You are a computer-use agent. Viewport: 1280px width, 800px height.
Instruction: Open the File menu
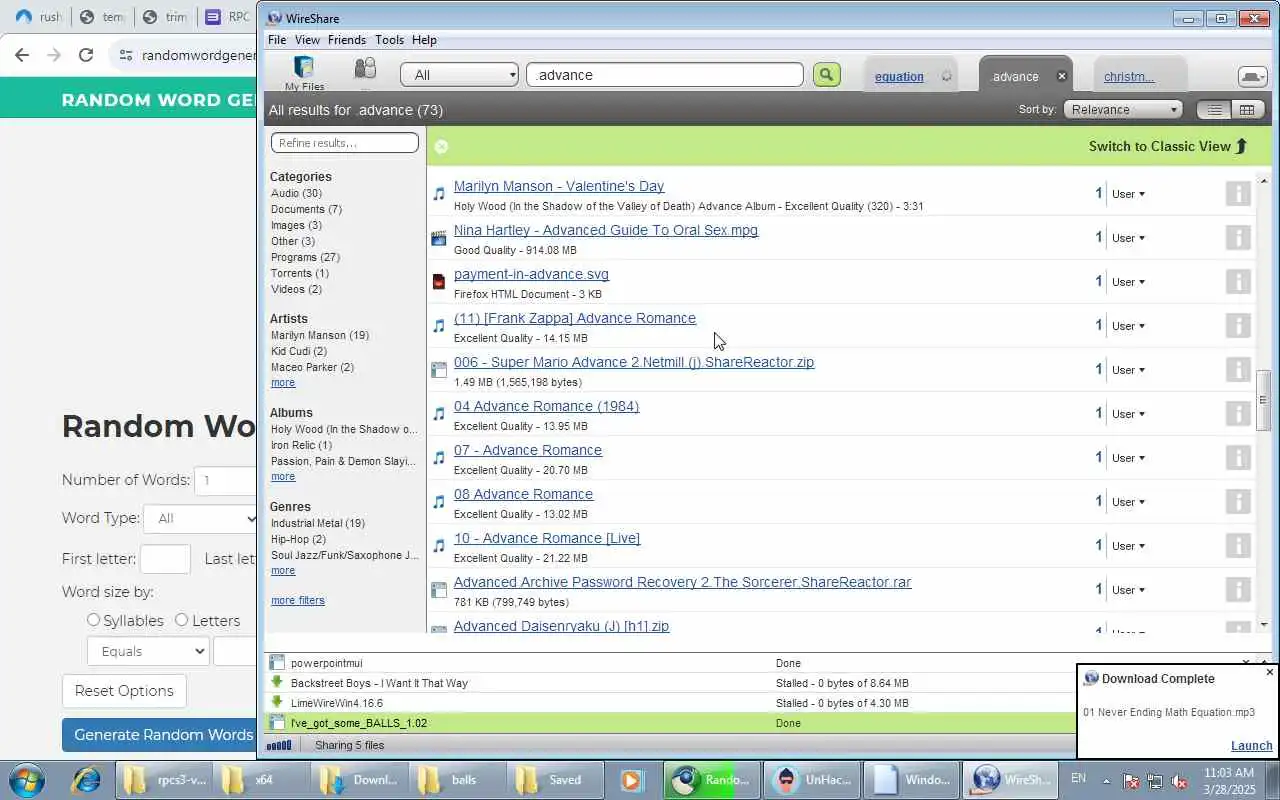pos(277,40)
